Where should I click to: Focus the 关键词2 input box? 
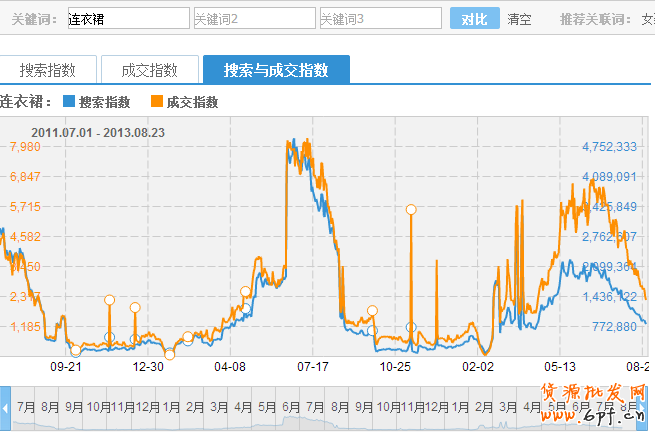click(253, 19)
